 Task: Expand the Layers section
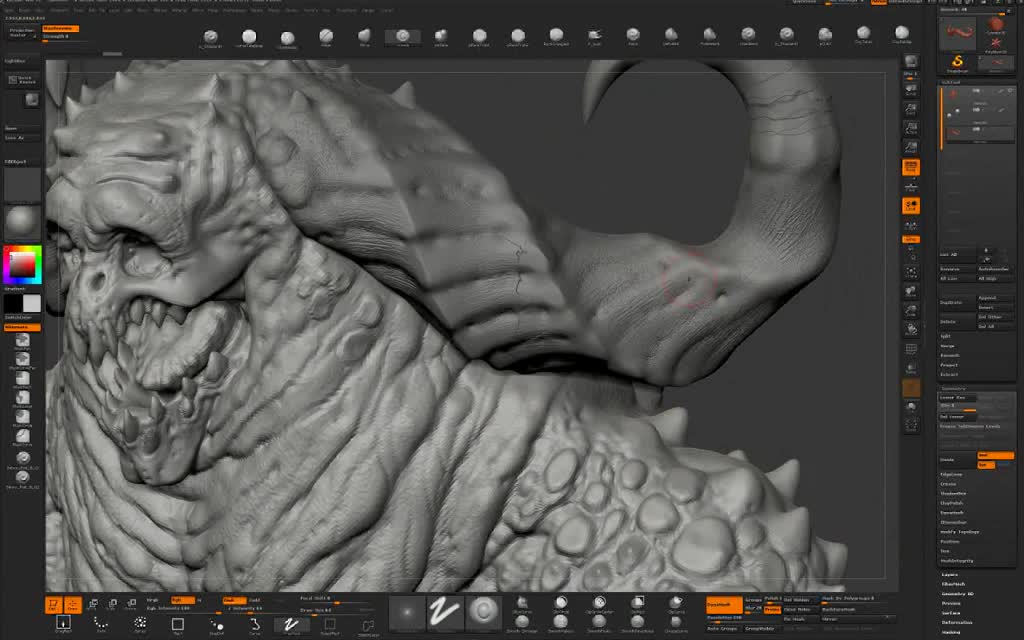click(950, 574)
